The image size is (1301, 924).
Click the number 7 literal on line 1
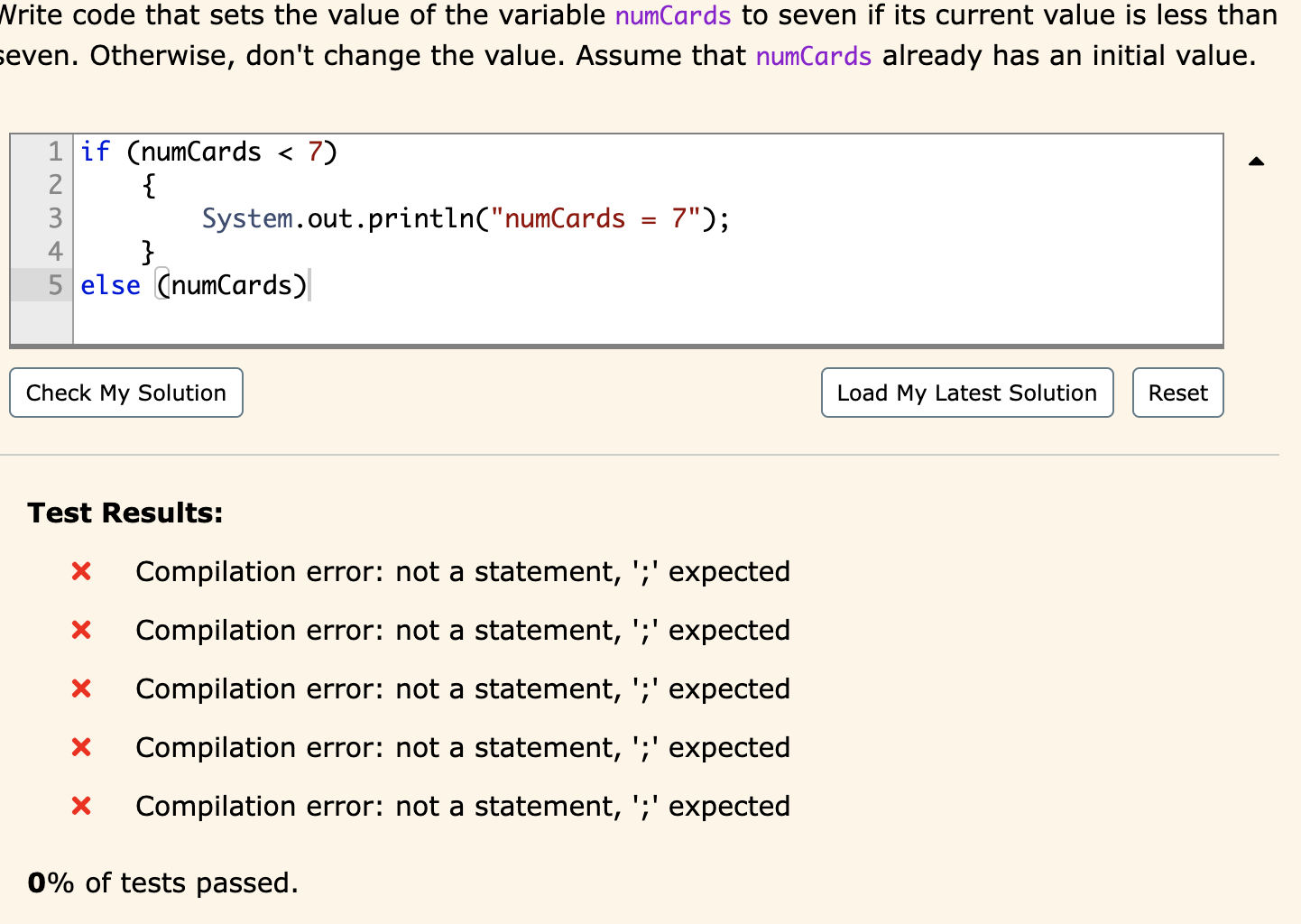coord(318,152)
